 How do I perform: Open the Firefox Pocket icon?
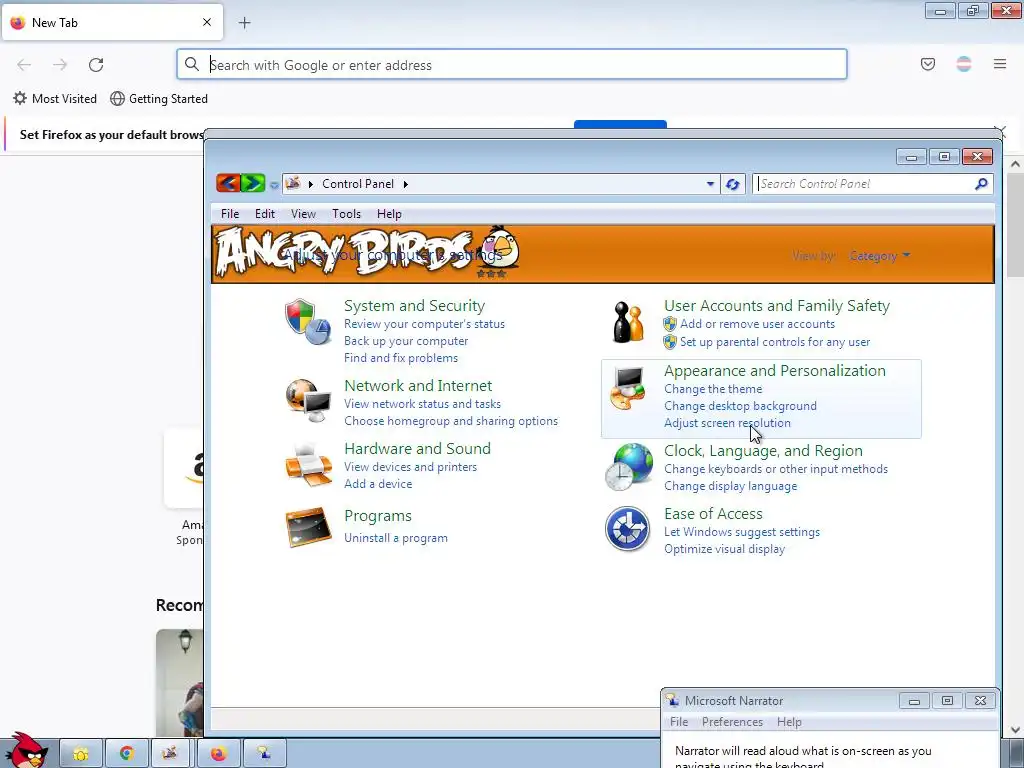click(x=928, y=64)
